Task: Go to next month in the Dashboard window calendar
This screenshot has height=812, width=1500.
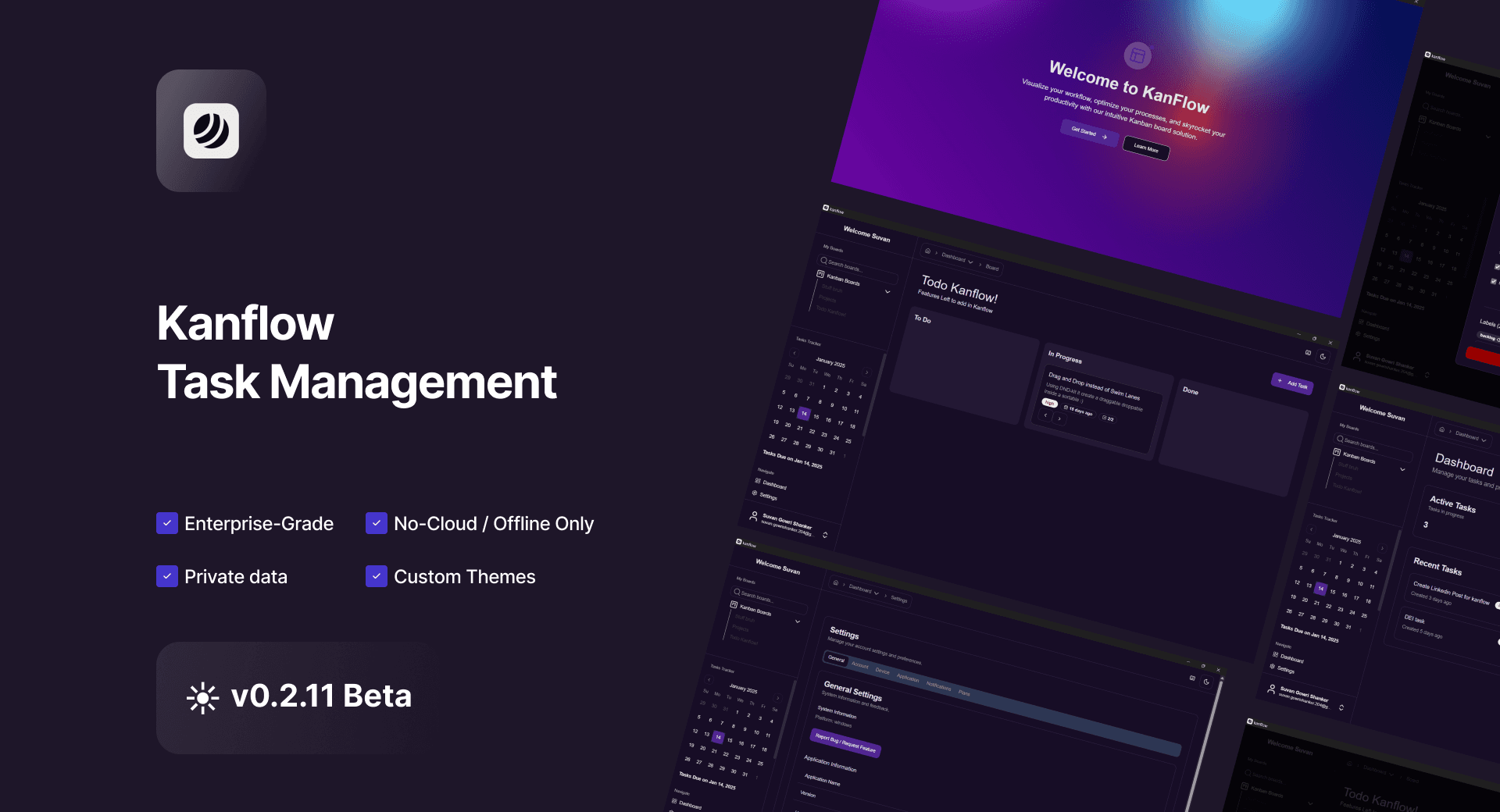Action: [x=1382, y=547]
